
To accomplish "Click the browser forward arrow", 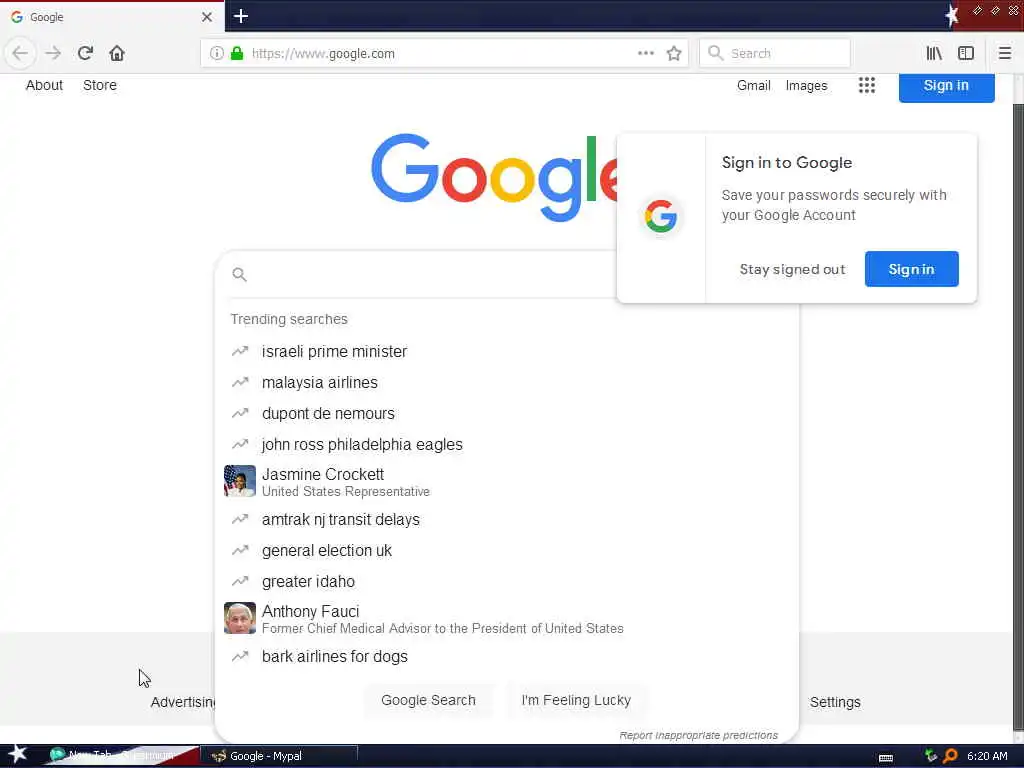I will tap(53, 53).
